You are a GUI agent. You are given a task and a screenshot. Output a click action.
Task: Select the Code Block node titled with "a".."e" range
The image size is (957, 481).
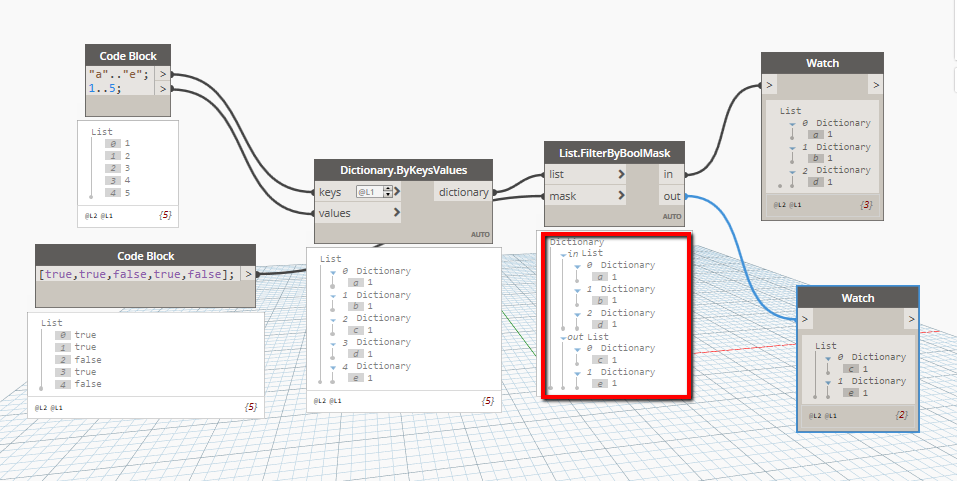point(128,56)
